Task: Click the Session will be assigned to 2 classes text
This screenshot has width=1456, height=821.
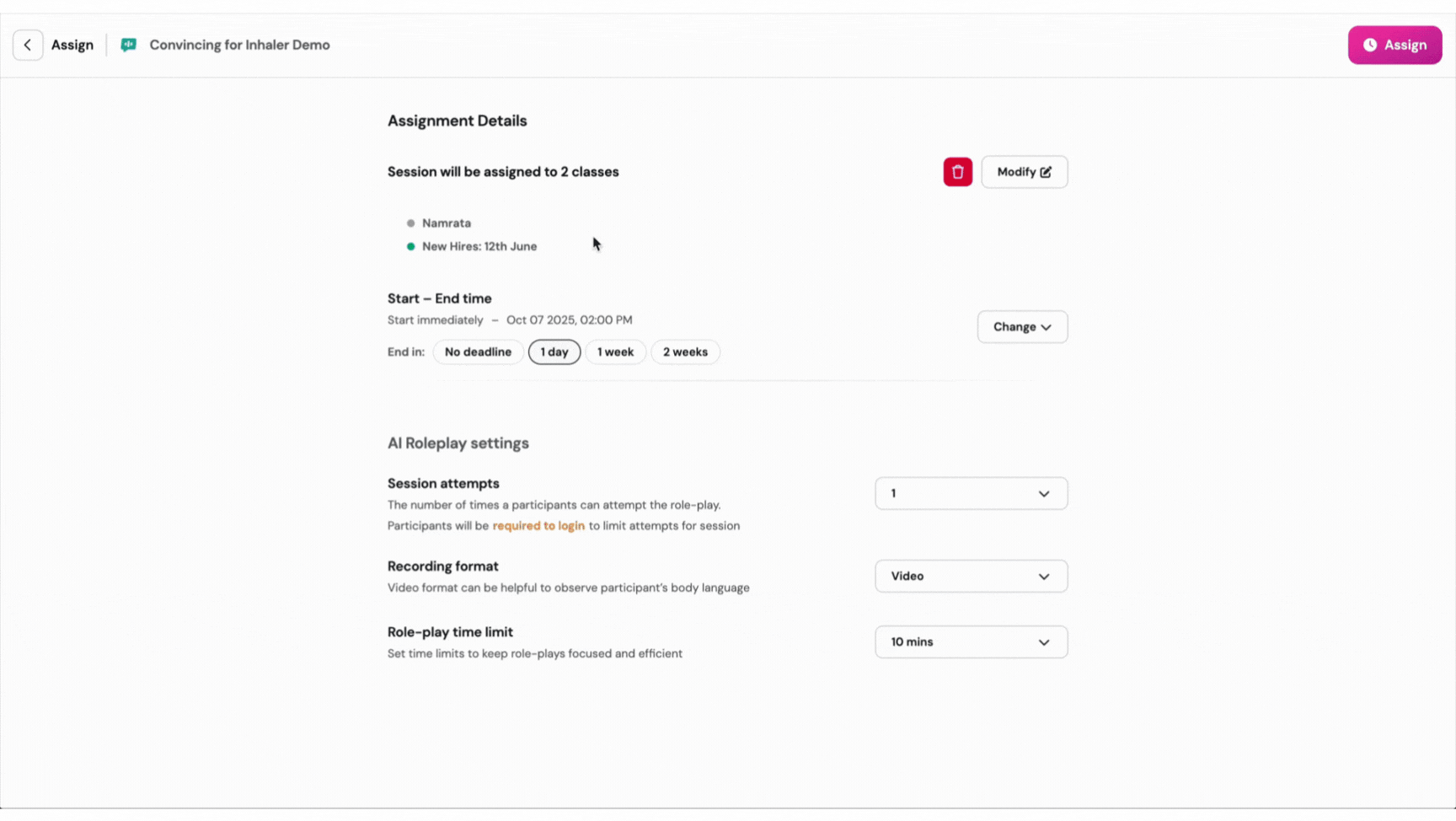Action: pyautogui.click(x=503, y=172)
